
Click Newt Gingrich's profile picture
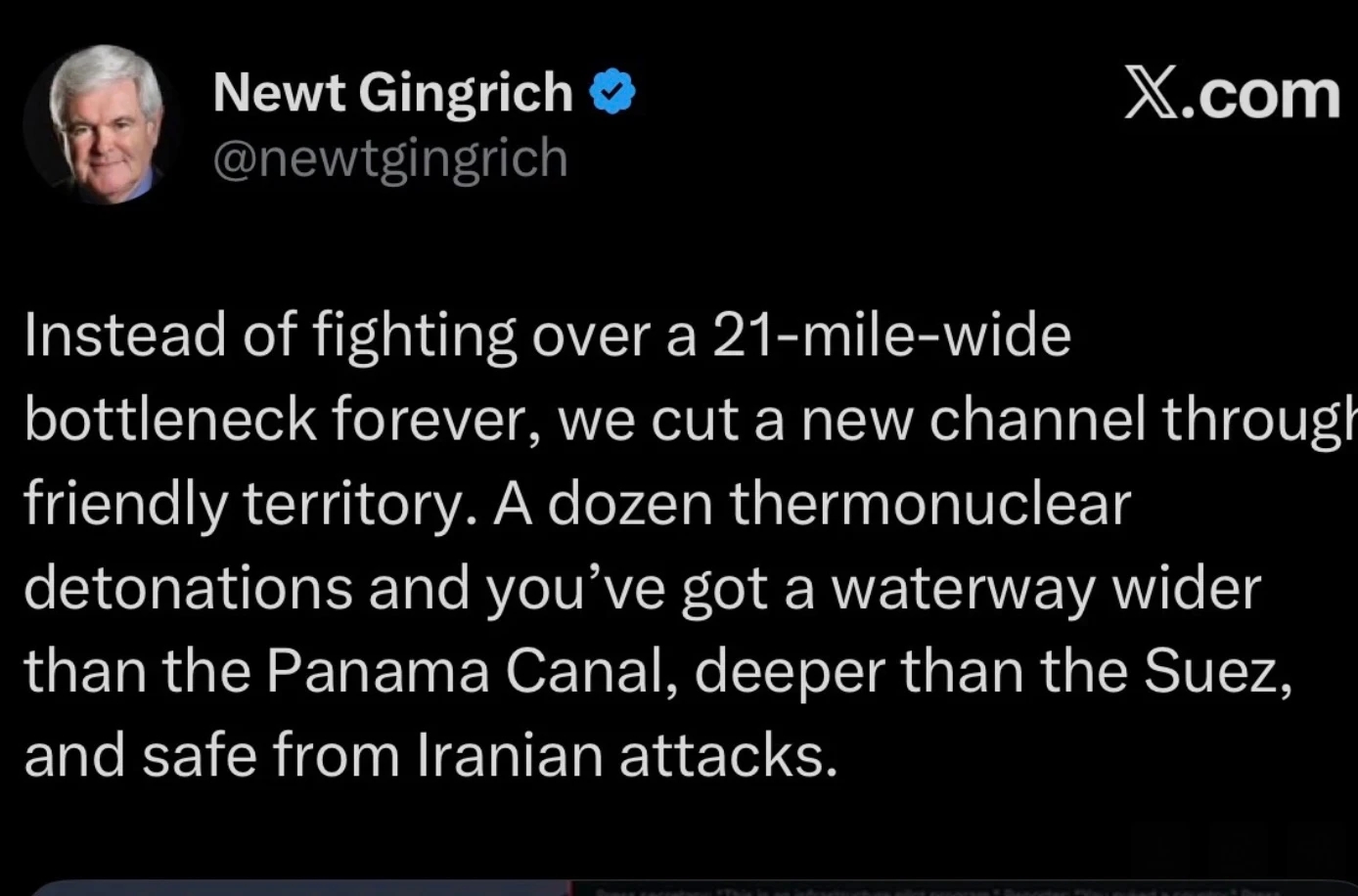point(101,123)
